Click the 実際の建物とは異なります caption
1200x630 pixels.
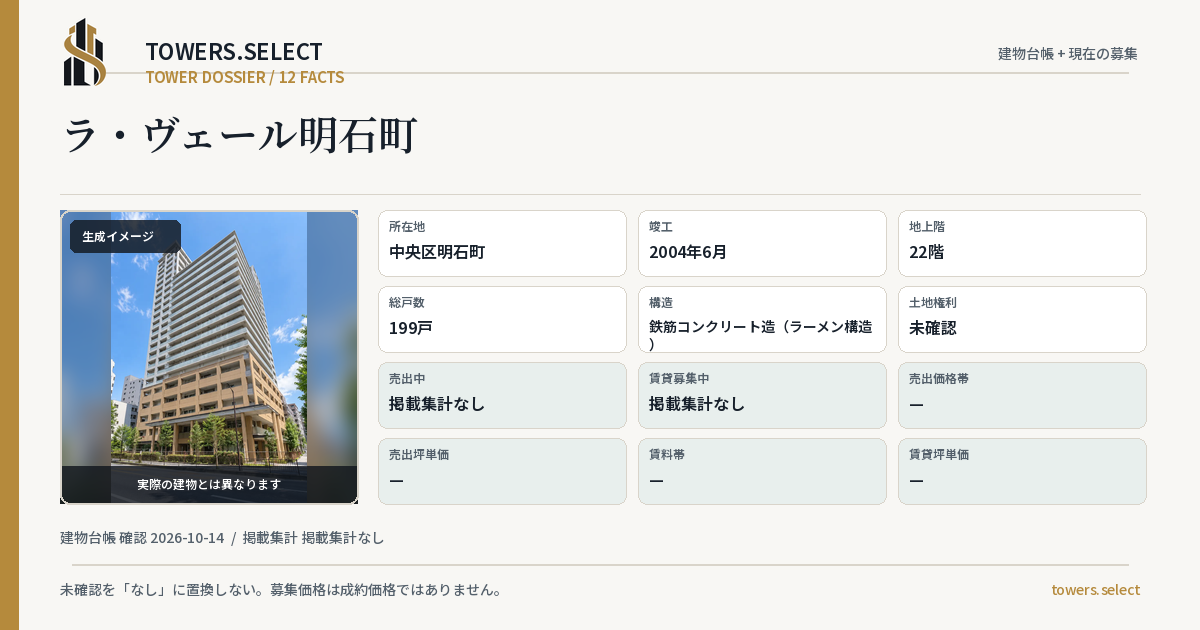click(209, 484)
